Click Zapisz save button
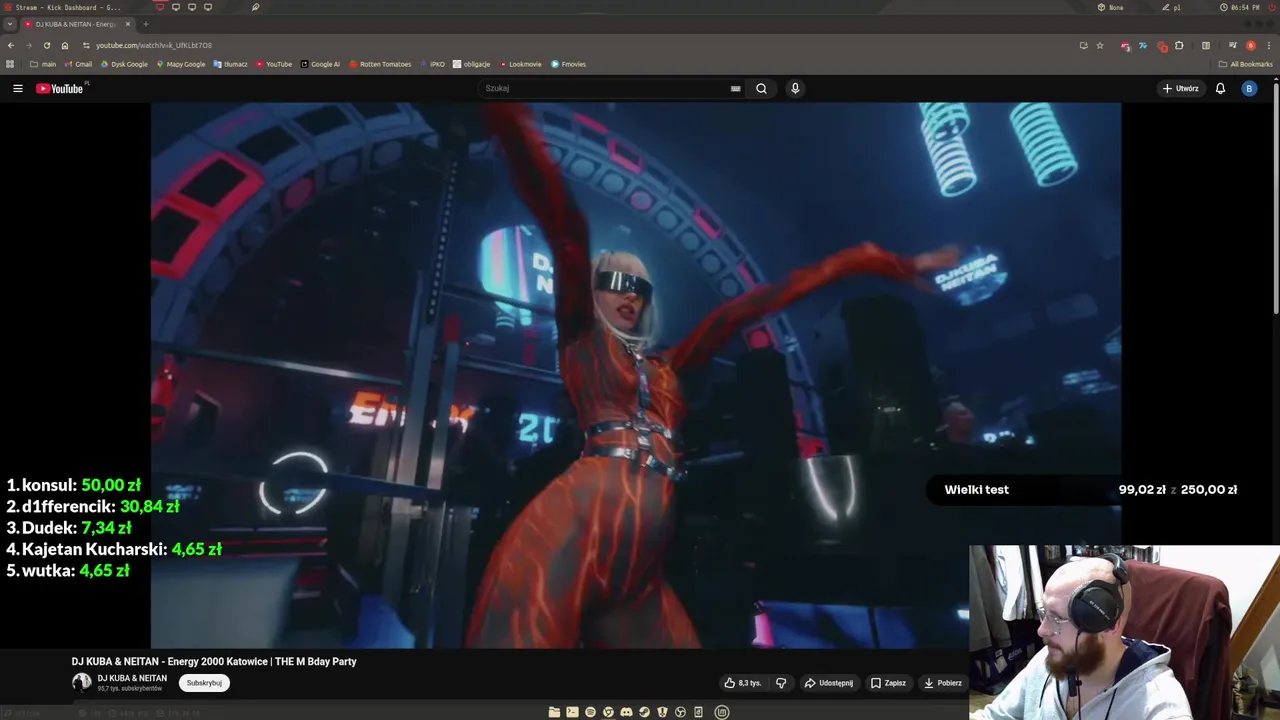Viewport: 1280px width, 720px height. pyautogui.click(x=888, y=683)
